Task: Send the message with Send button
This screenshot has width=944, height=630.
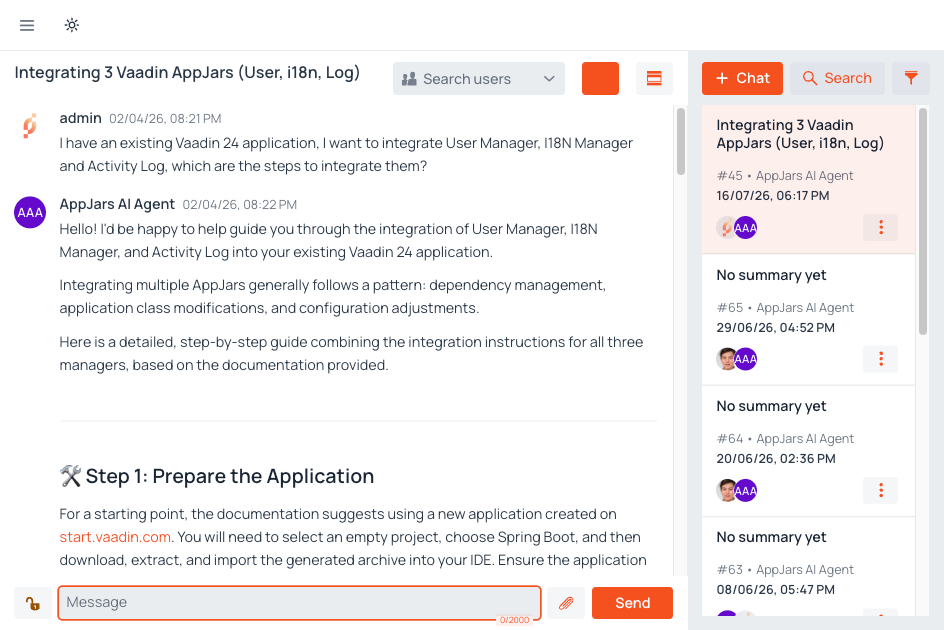Action: [x=632, y=603]
